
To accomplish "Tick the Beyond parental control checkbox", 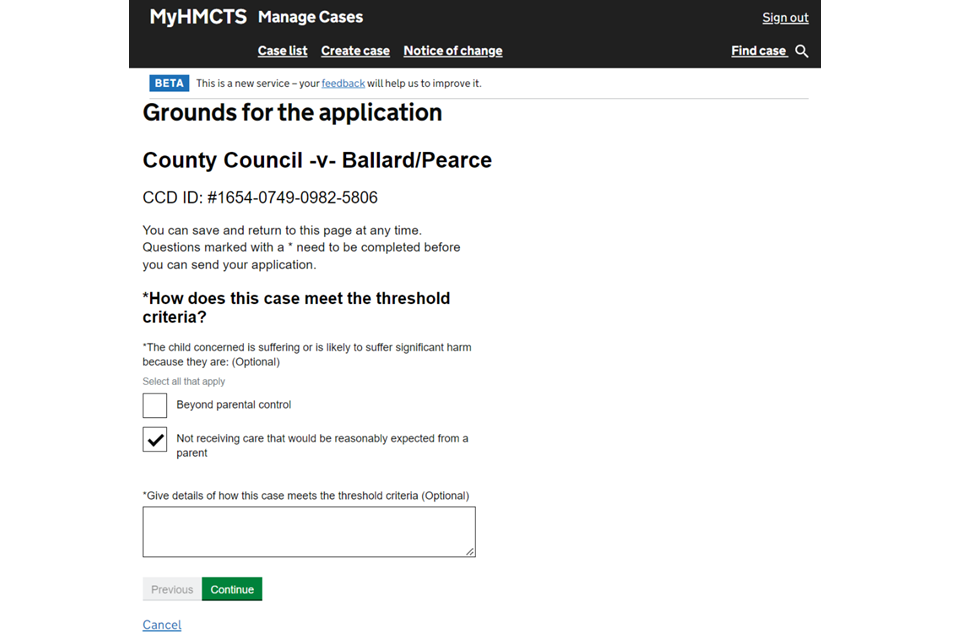I will [x=155, y=405].
